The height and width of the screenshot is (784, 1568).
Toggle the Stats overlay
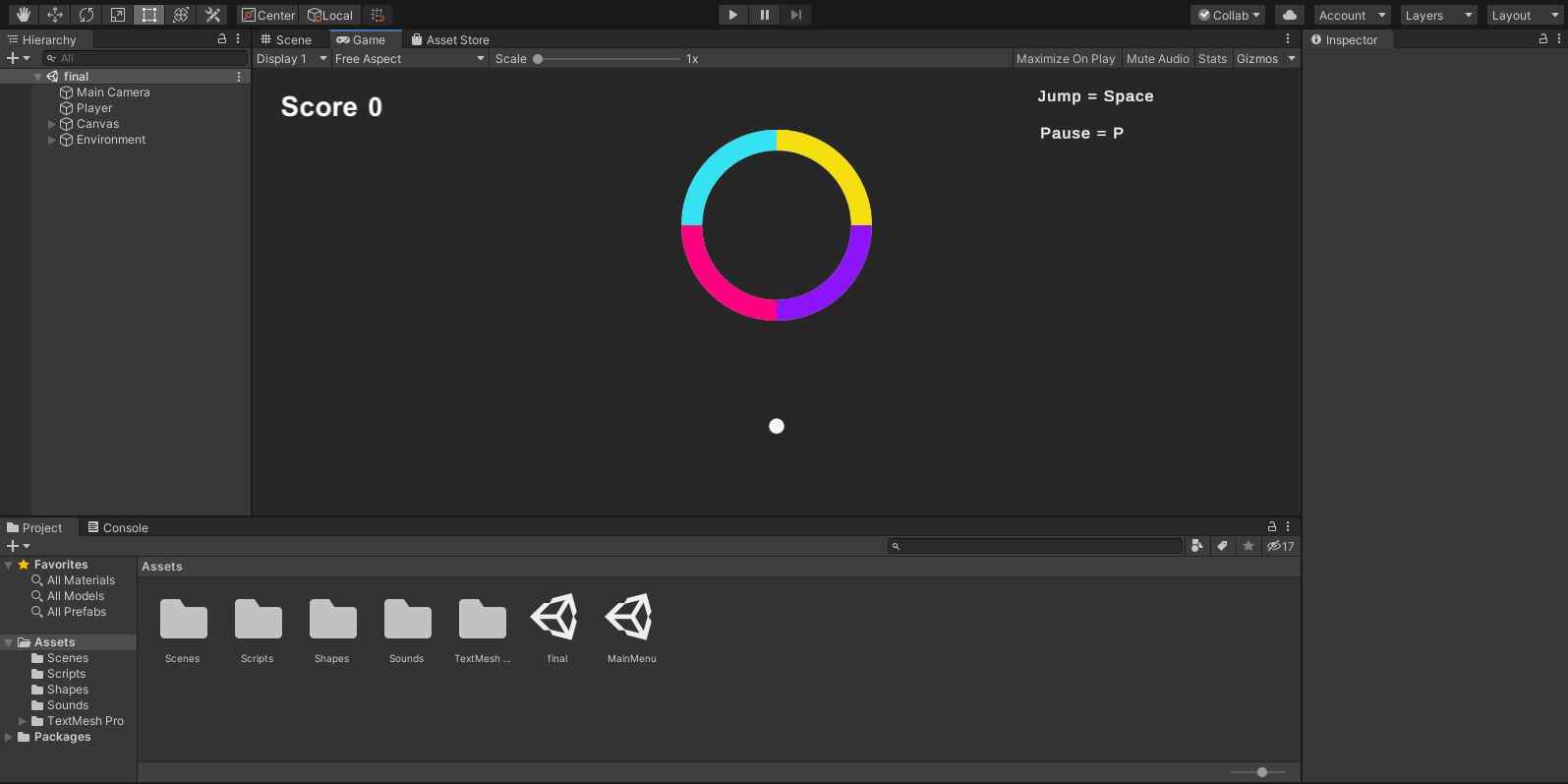coord(1212,59)
